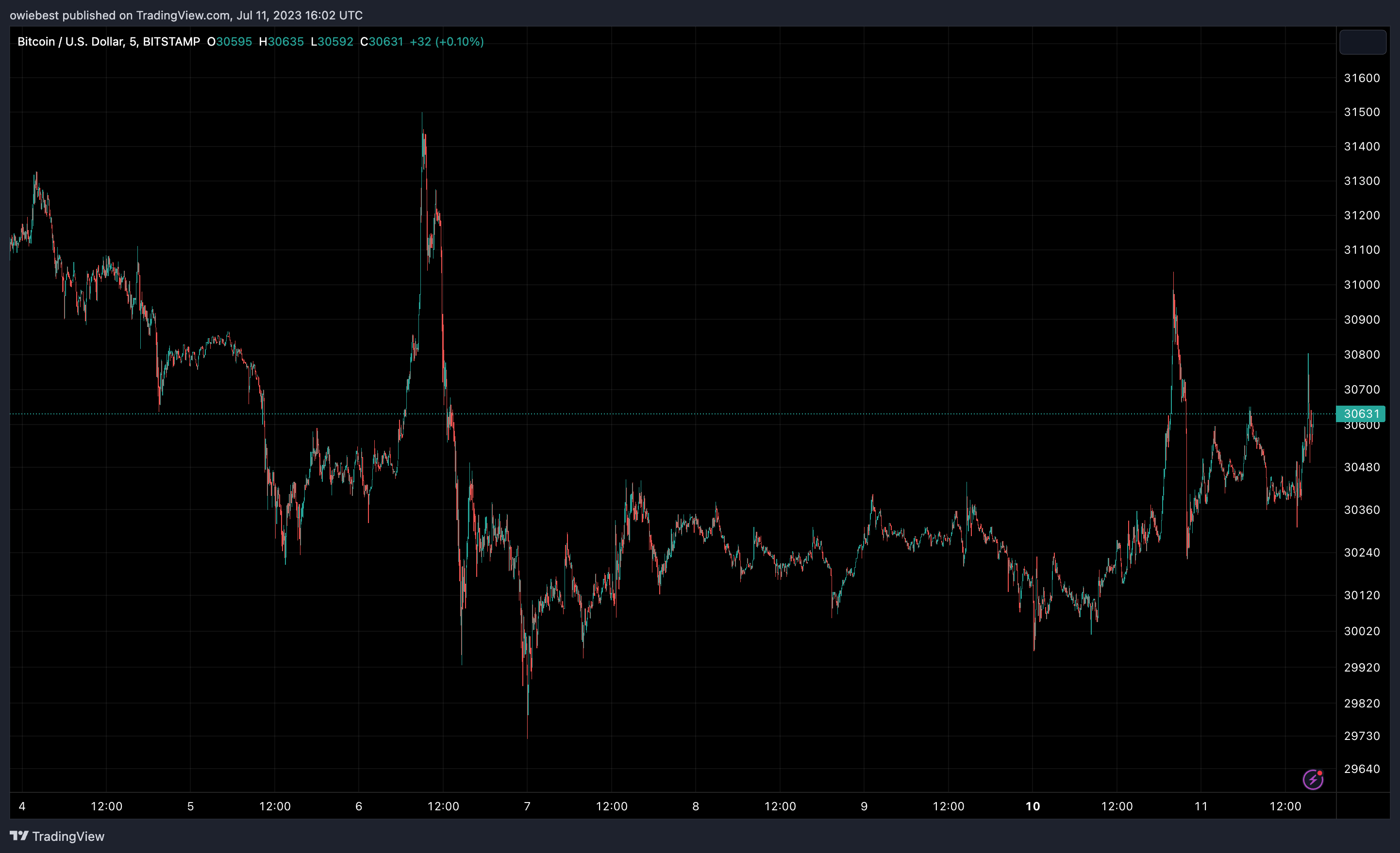This screenshot has width=1400, height=853.
Task: Click the L30592 low value in legend
Action: 332,41
